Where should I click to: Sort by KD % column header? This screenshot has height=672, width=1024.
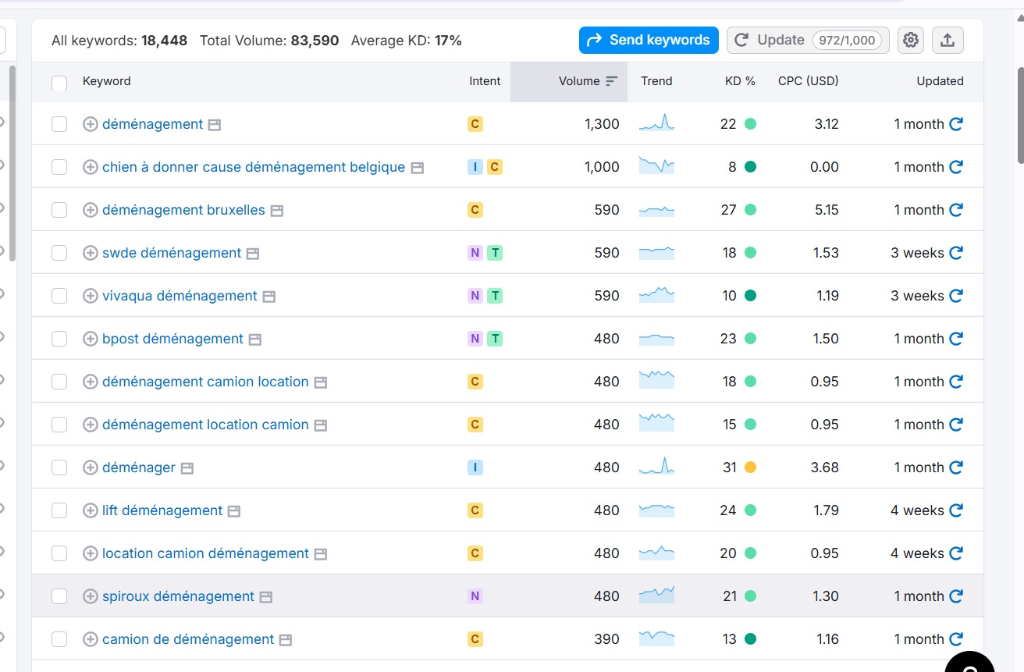740,81
